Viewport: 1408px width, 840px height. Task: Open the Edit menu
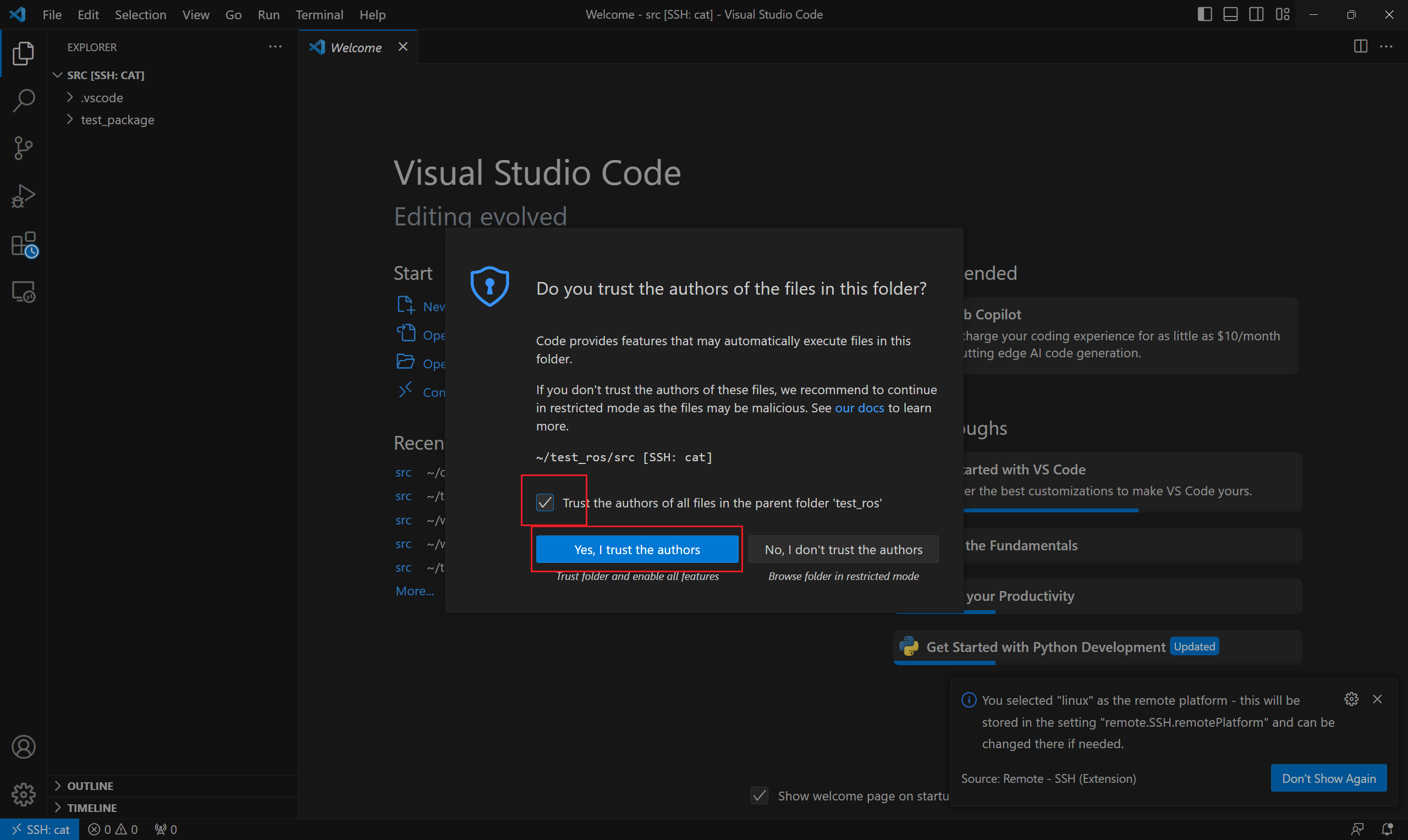coord(89,14)
